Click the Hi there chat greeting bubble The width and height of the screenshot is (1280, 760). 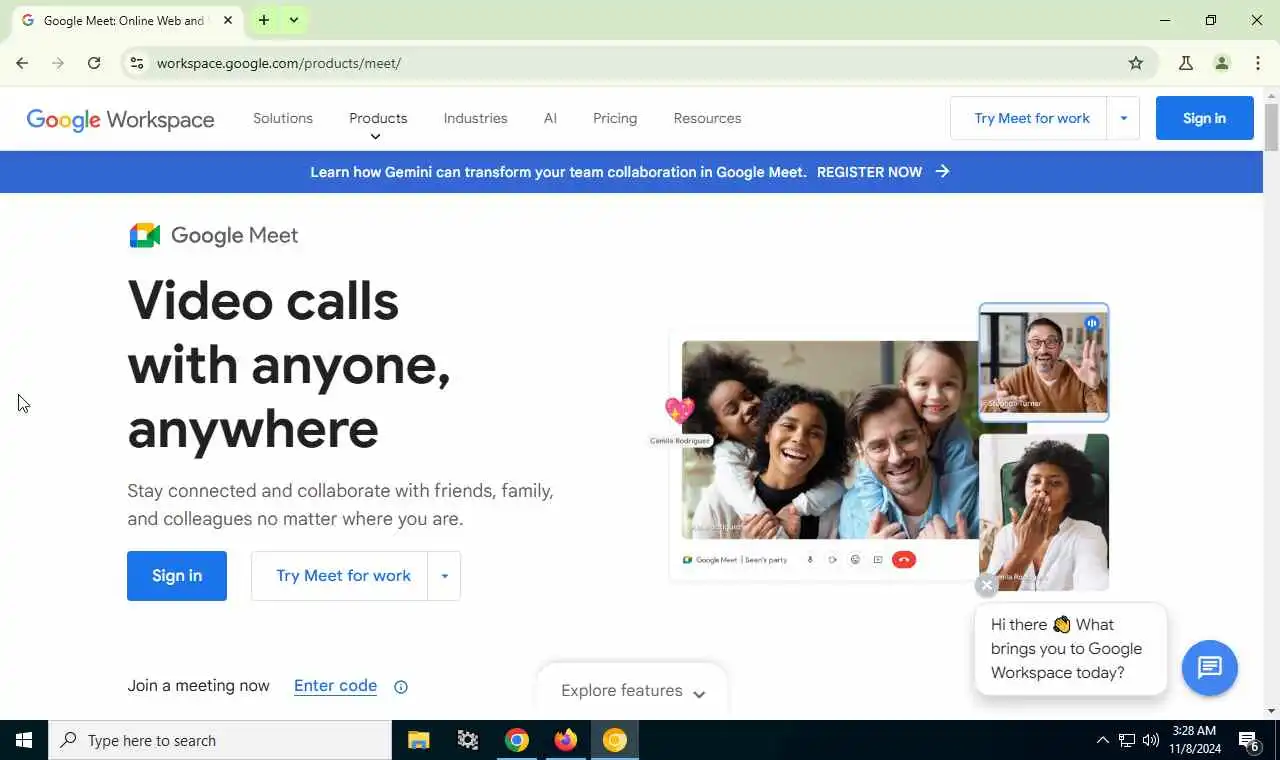1070,649
